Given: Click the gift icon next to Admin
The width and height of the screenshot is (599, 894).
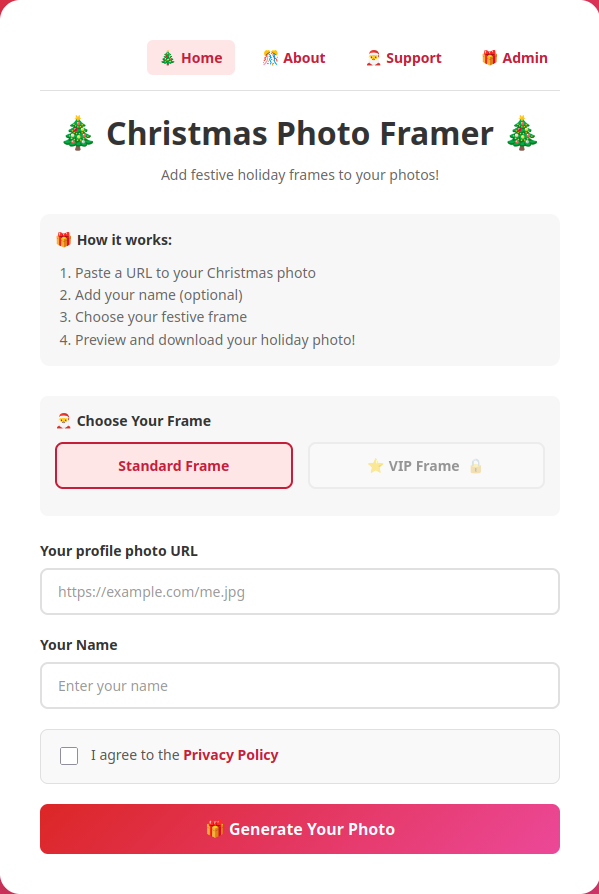Looking at the screenshot, I should (x=490, y=58).
